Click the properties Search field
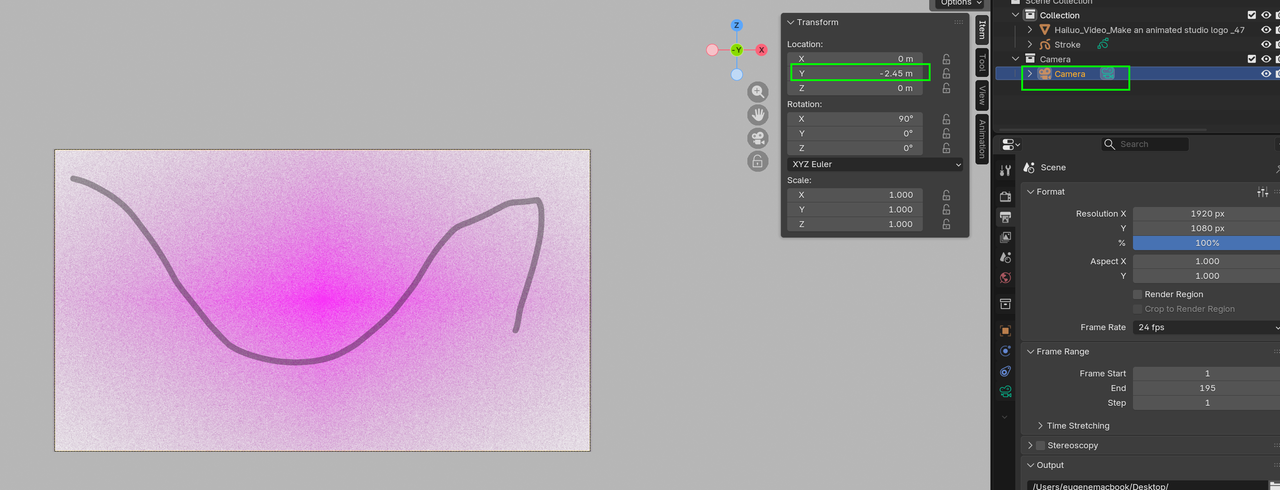 point(1145,144)
